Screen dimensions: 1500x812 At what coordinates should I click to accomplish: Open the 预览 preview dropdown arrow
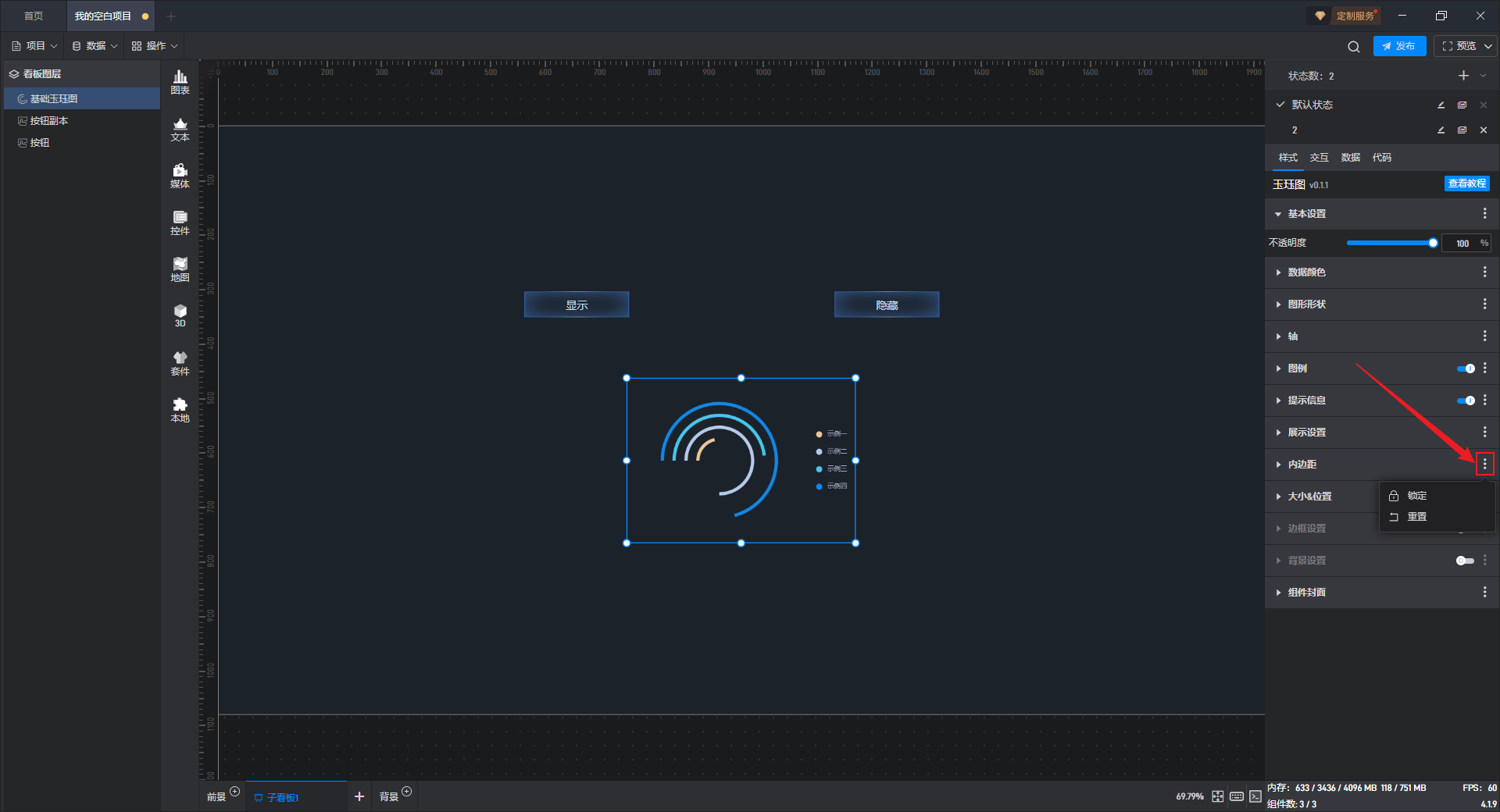pyautogui.click(x=1488, y=47)
